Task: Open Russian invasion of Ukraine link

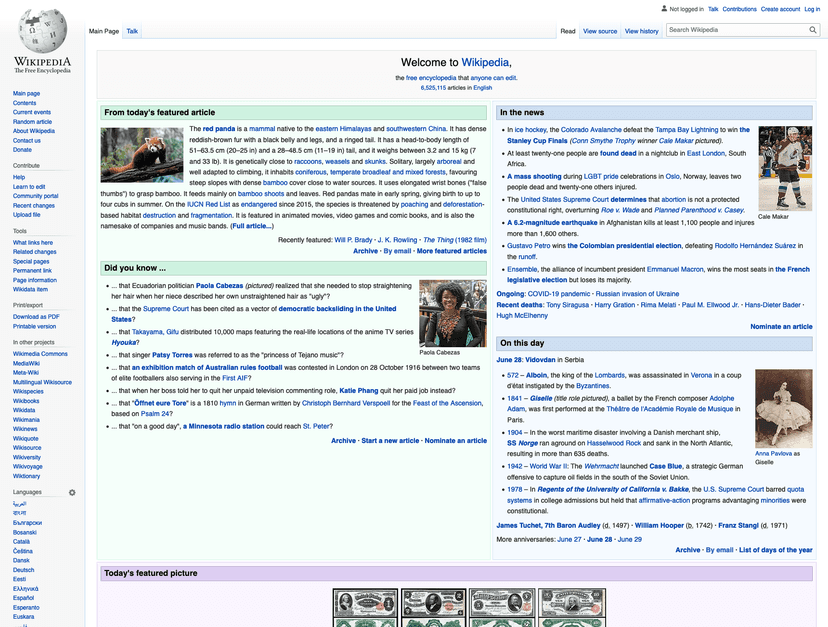Action: click(x=637, y=294)
